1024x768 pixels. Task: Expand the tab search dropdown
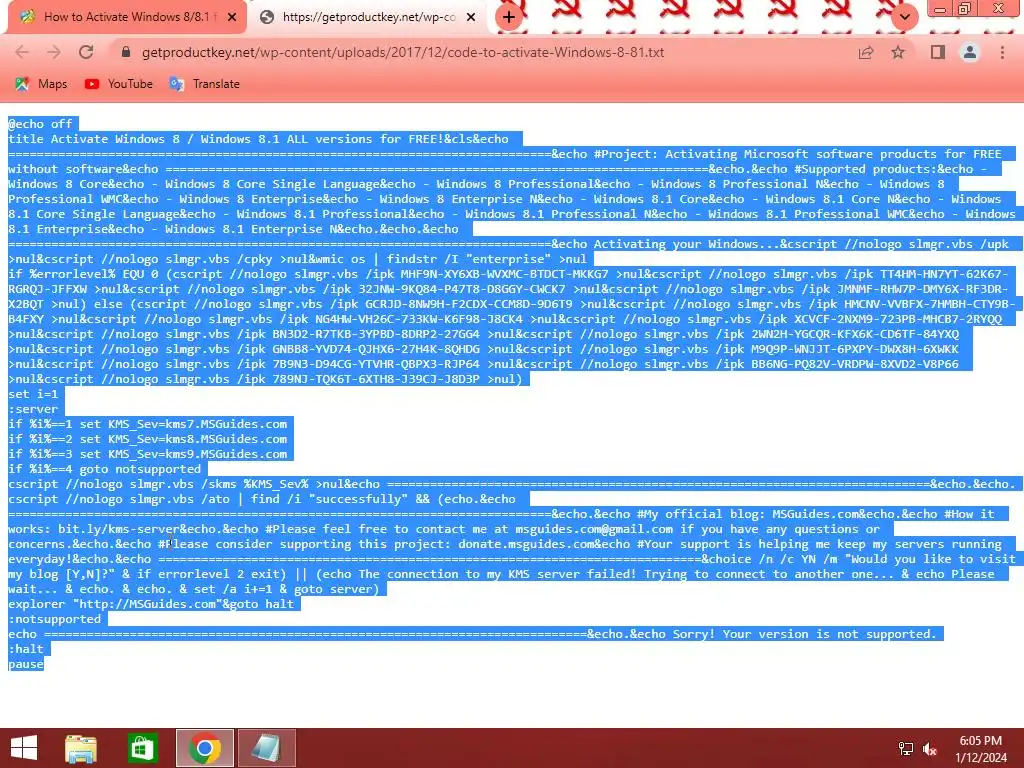[904, 17]
